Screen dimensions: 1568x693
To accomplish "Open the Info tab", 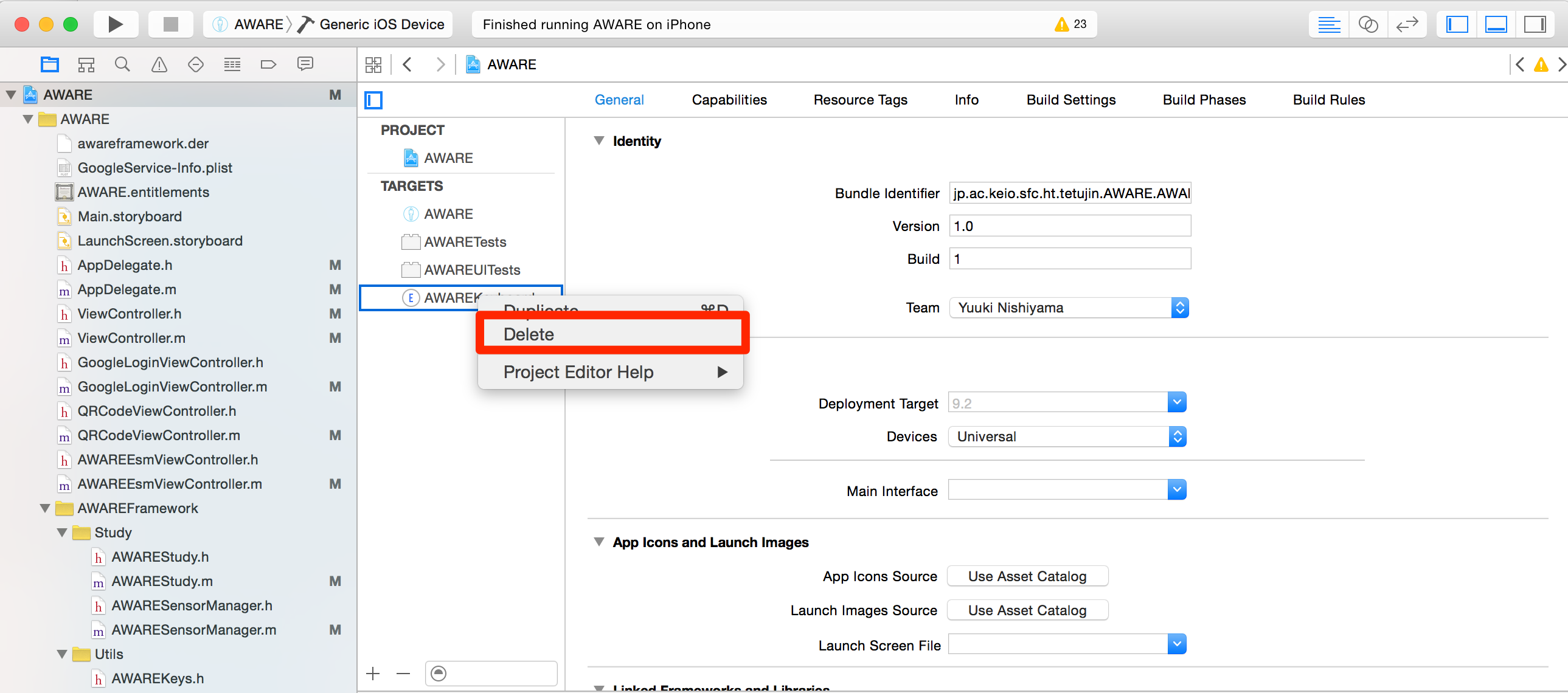I will pyautogui.click(x=966, y=100).
